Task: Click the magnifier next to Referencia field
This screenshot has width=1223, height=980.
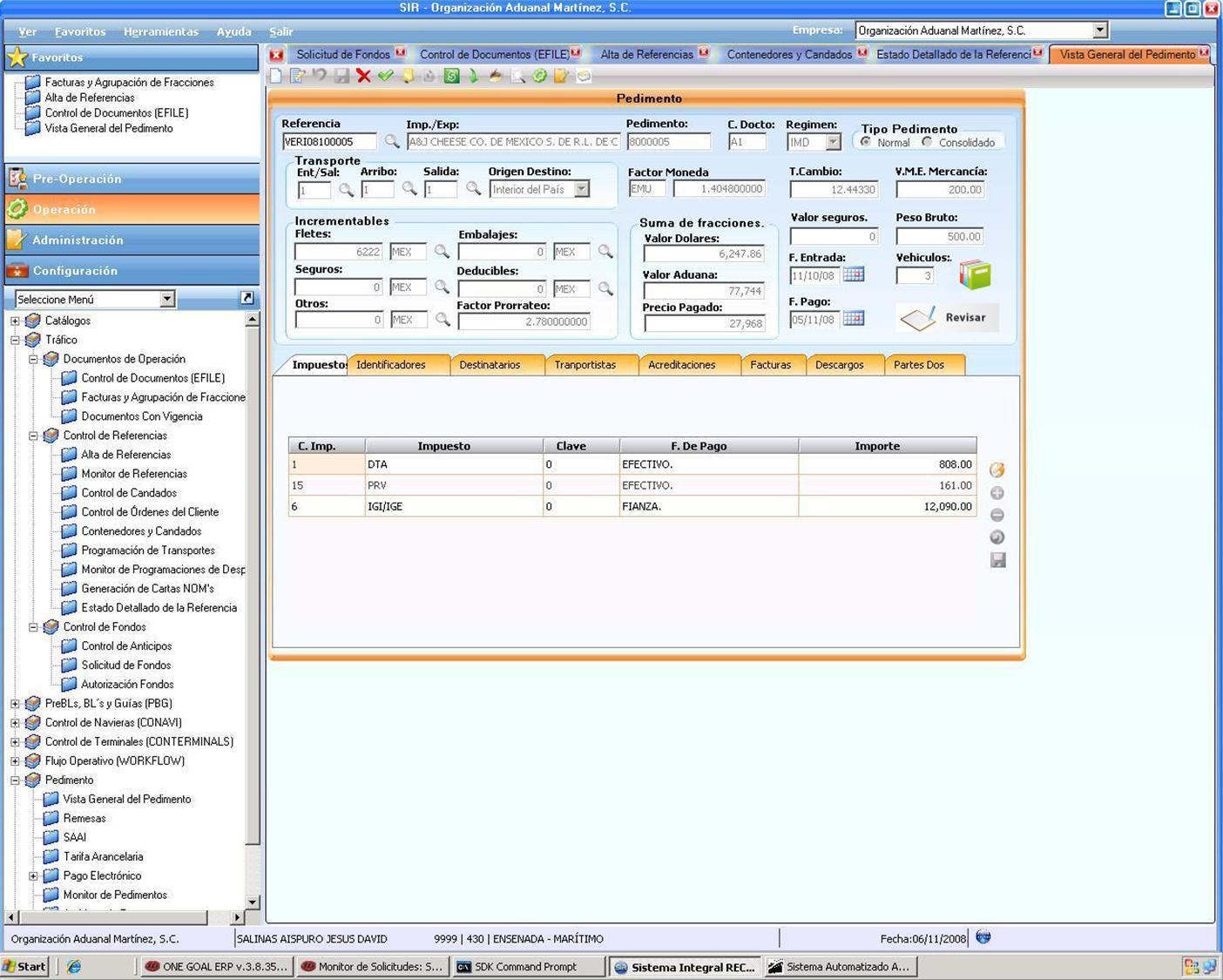Action: [392, 141]
